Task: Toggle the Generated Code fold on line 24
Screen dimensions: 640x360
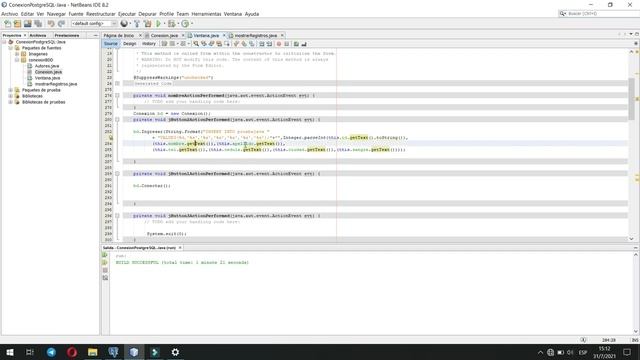Action: click(x=117, y=83)
